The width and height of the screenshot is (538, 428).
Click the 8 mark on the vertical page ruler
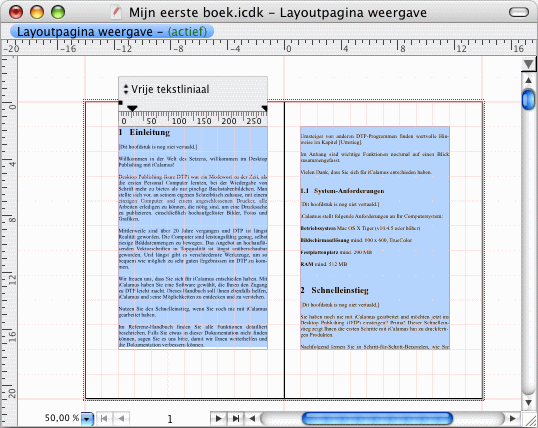click(12, 220)
